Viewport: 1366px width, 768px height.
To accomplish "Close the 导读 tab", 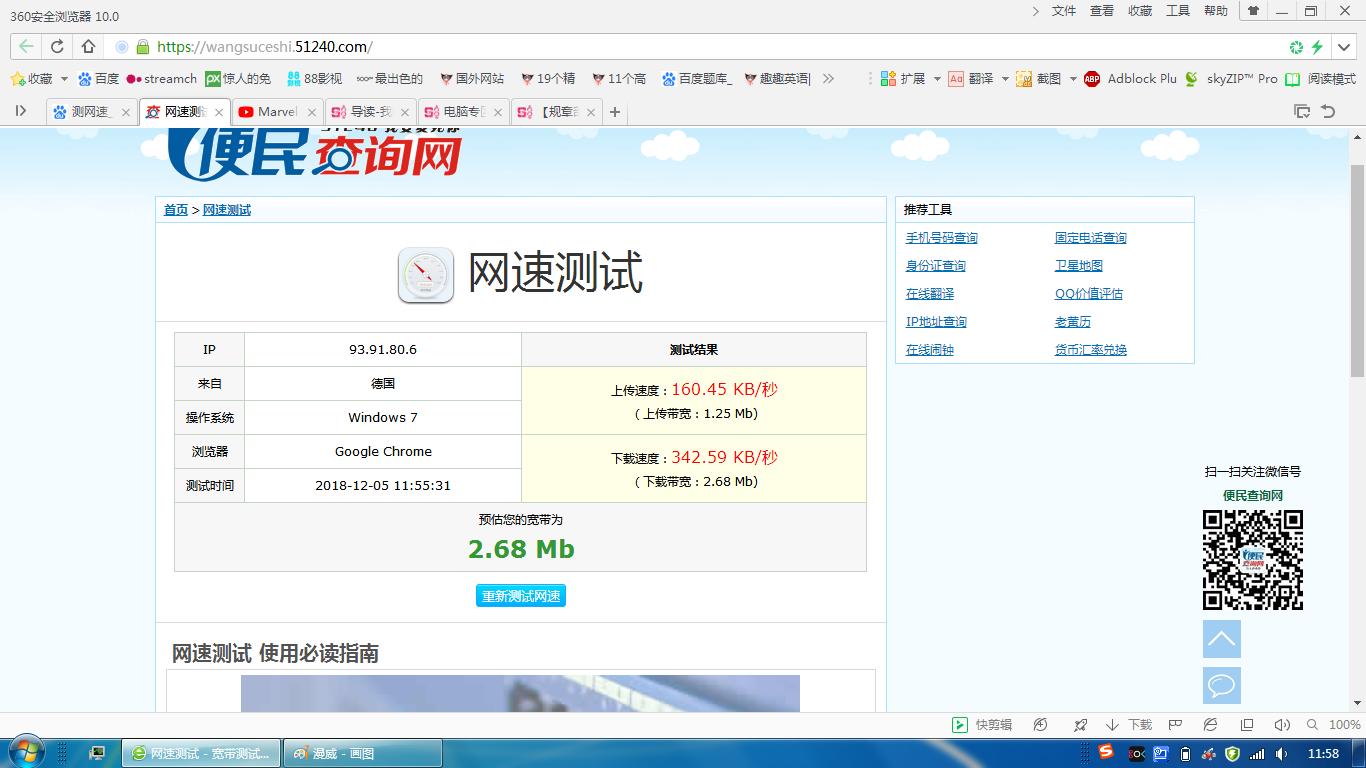I will pos(404,112).
